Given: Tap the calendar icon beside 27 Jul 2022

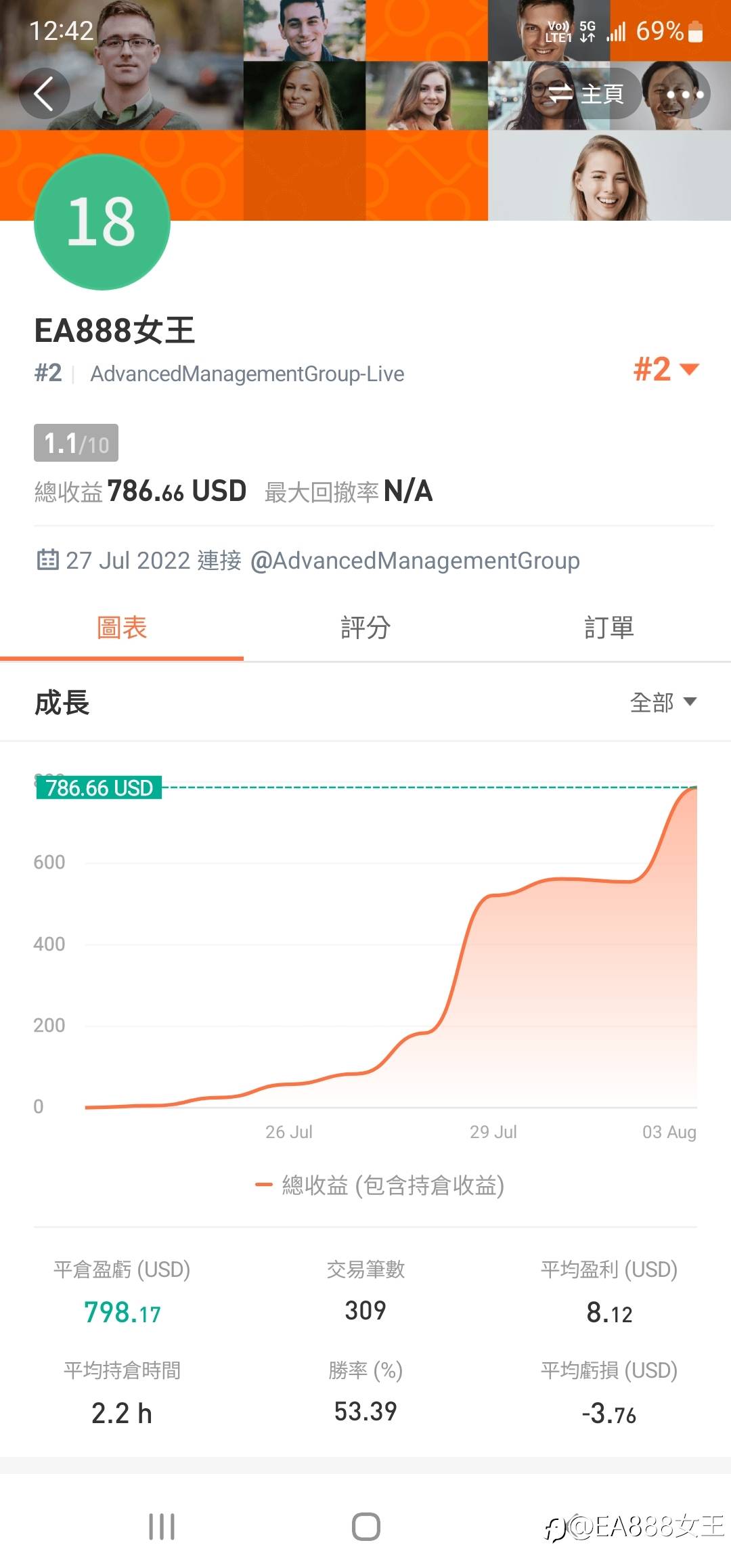Looking at the screenshot, I should [47, 560].
